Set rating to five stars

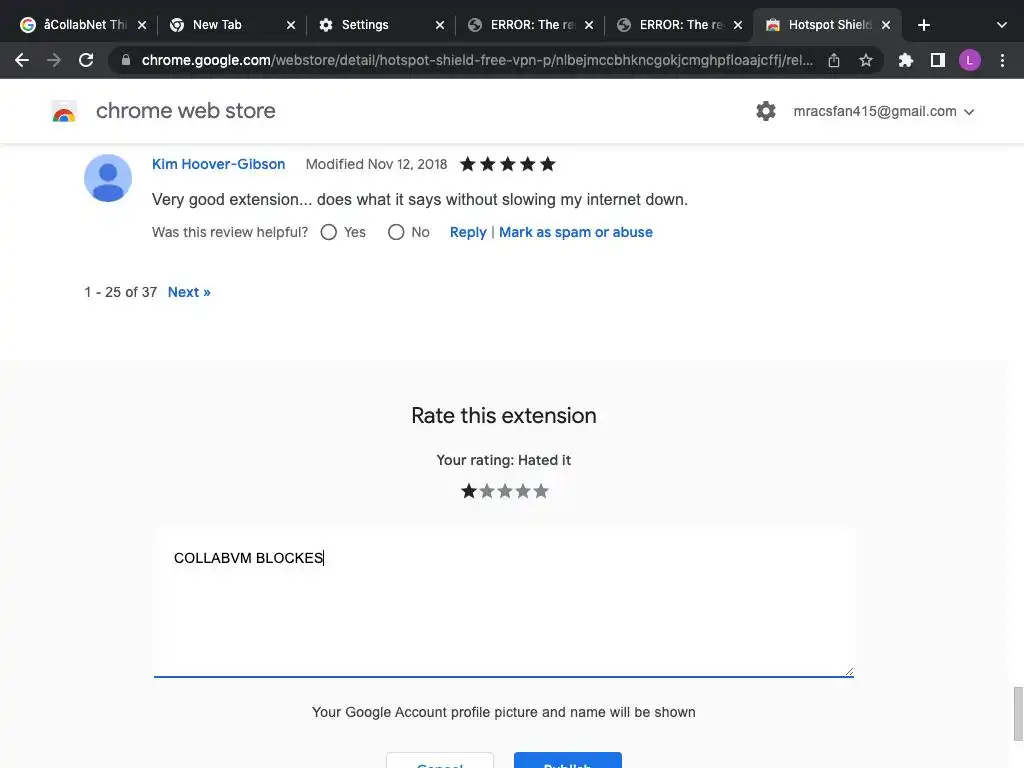point(541,491)
